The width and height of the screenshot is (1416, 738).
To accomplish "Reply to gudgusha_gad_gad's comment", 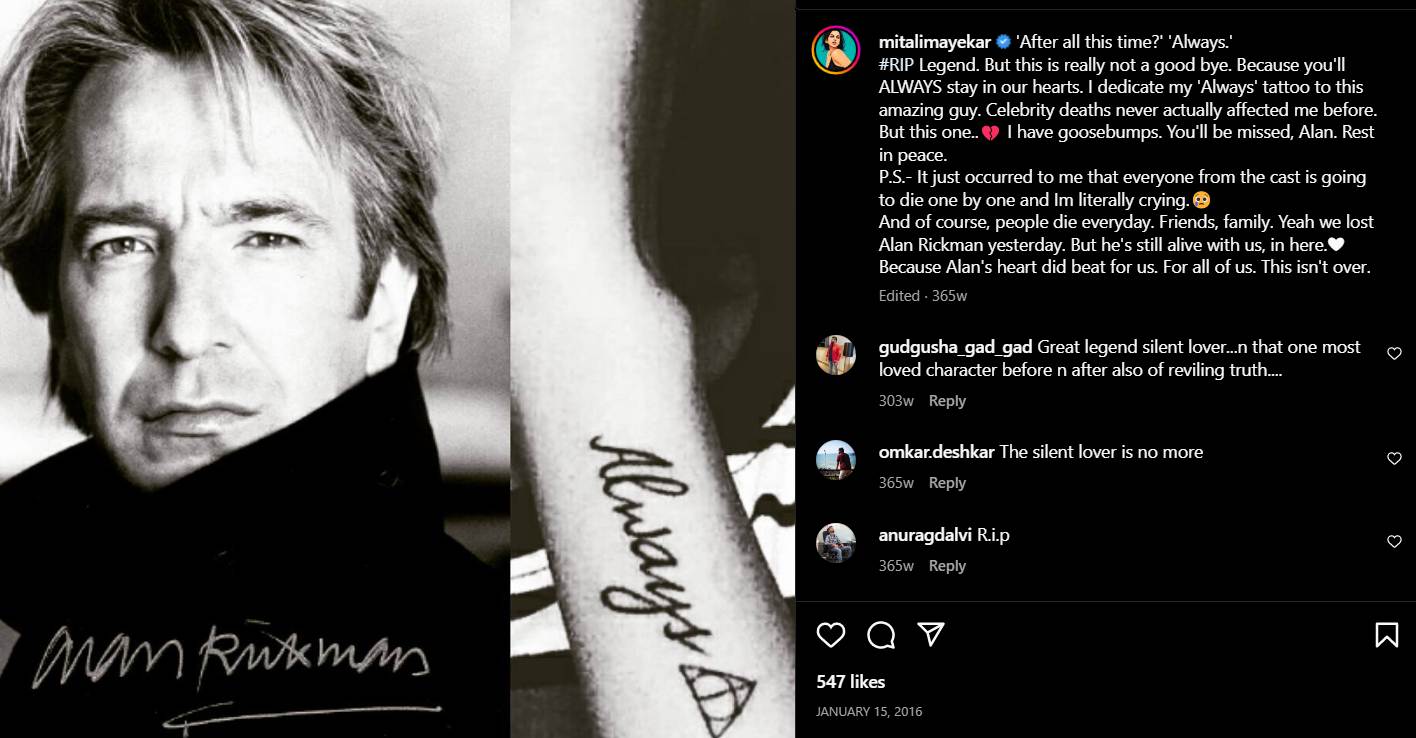I will tap(947, 401).
